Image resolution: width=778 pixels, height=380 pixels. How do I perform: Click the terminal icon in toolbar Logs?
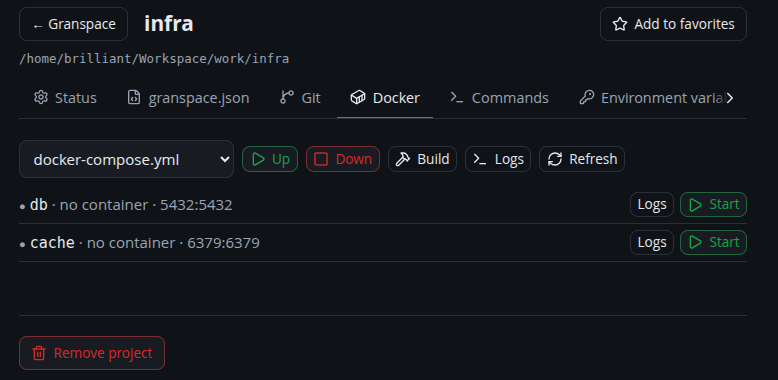[x=479, y=159]
